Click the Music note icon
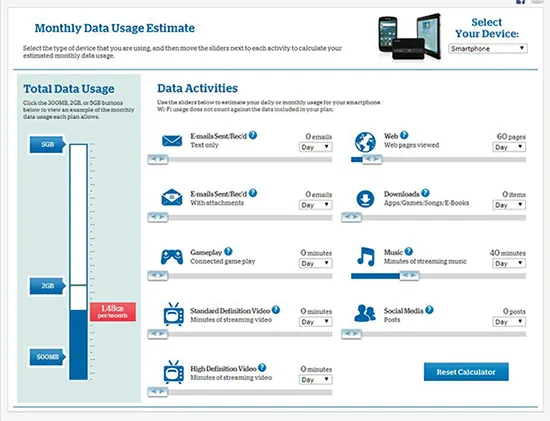This screenshot has width=550, height=421. [x=365, y=256]
